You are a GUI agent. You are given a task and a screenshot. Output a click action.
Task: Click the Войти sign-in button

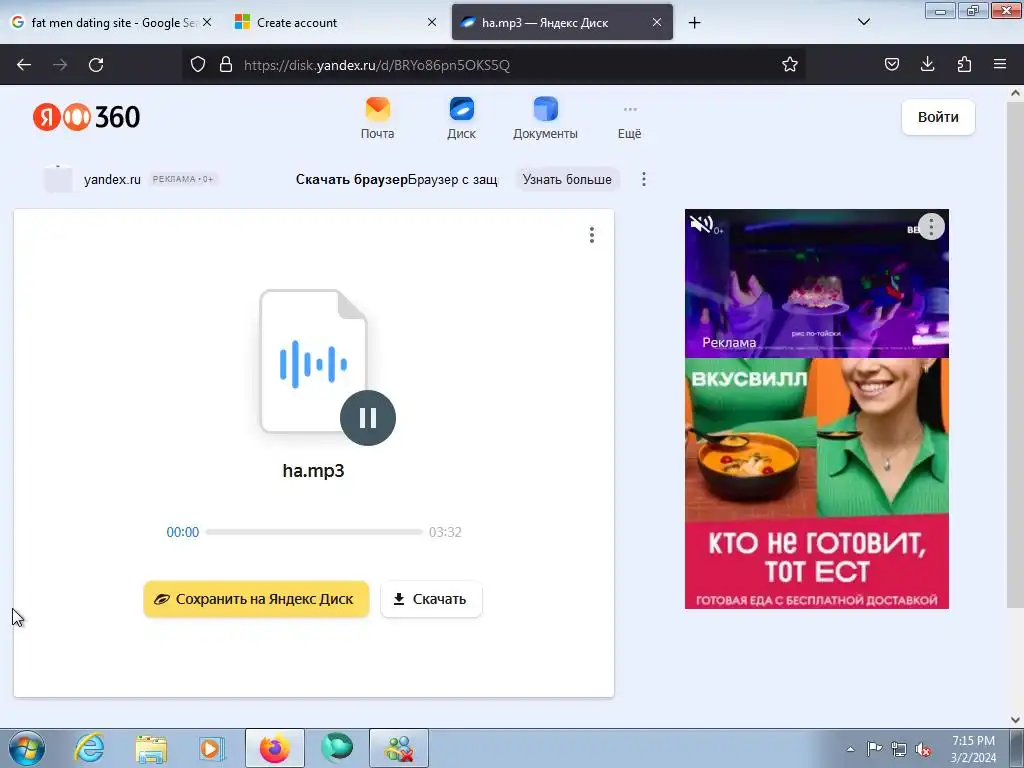(938, 118)
